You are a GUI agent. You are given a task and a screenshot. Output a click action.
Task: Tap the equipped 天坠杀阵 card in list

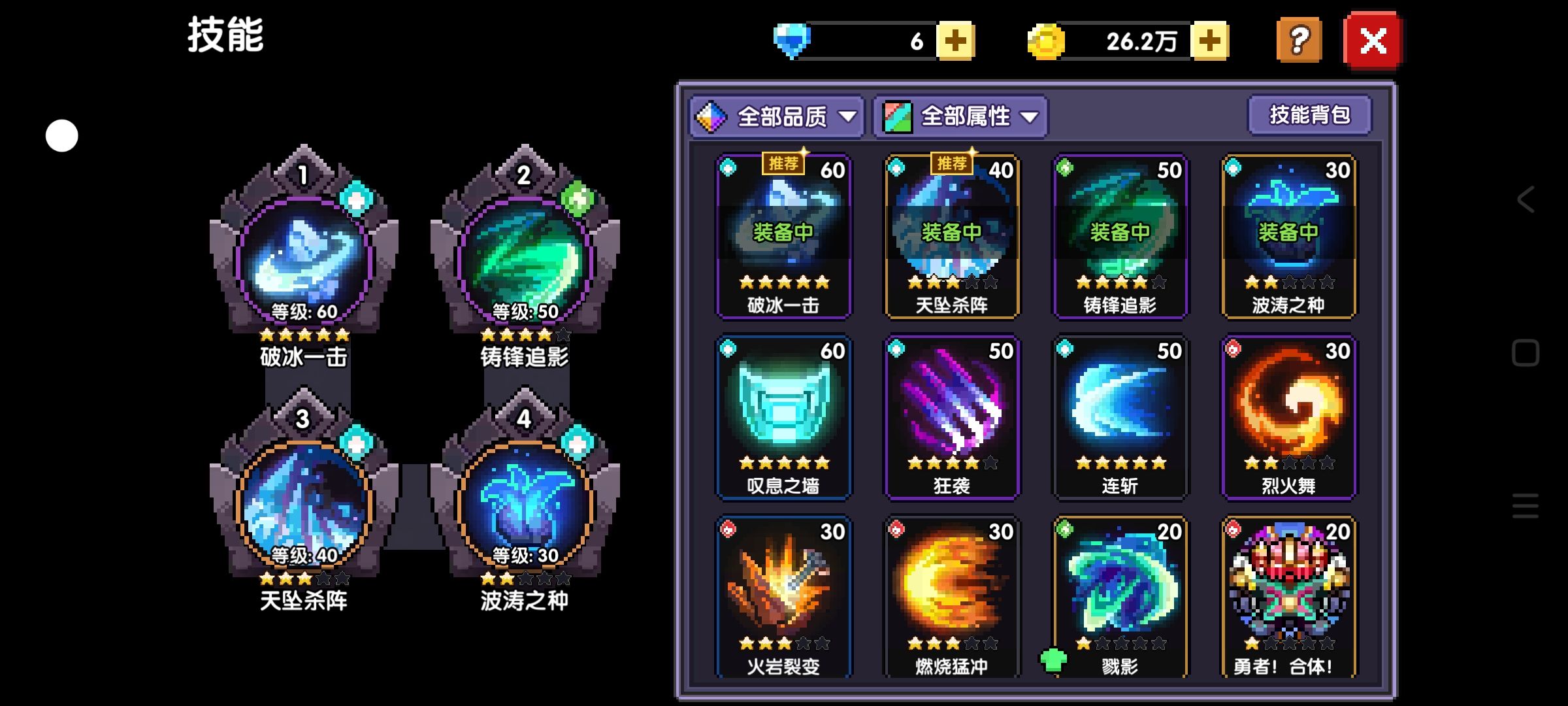click(952, 237)
